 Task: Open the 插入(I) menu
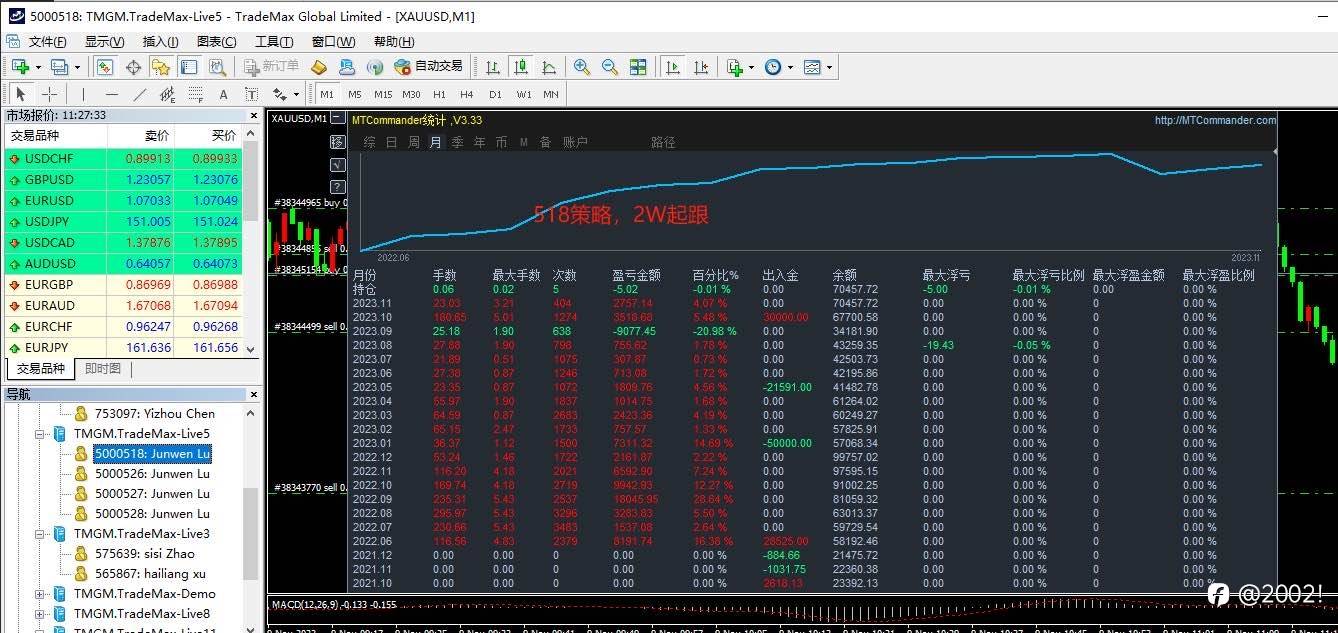point(161,41)
